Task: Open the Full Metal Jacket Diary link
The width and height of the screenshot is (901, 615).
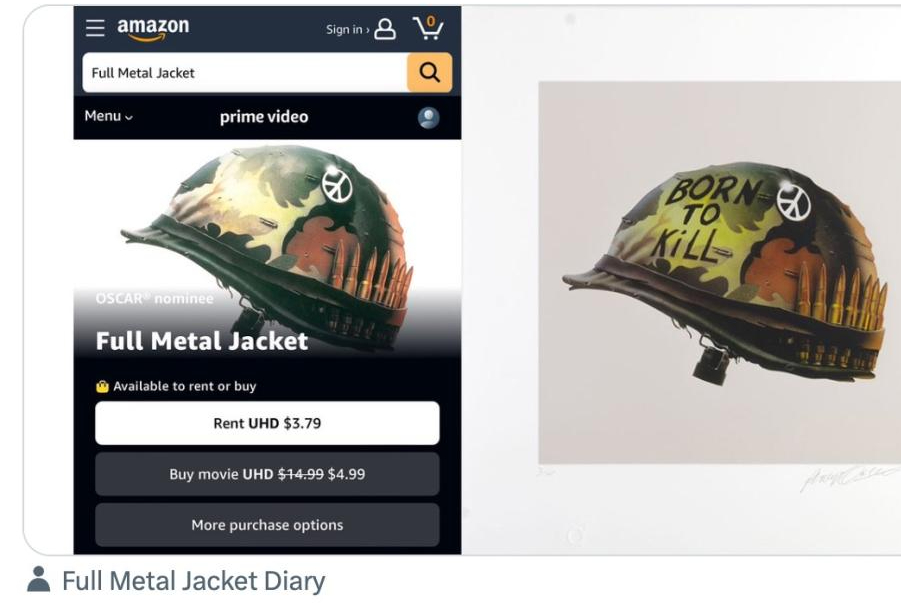Action: 194,581
